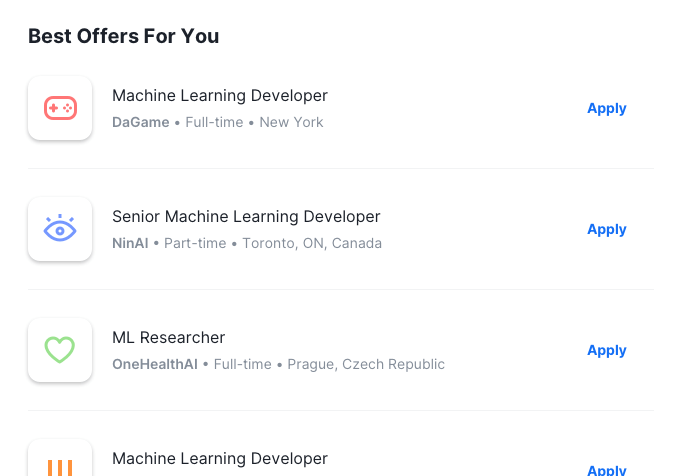676x476 pixels.
Task: Apply to the DaGame job offer
Action: click(606, 108)
